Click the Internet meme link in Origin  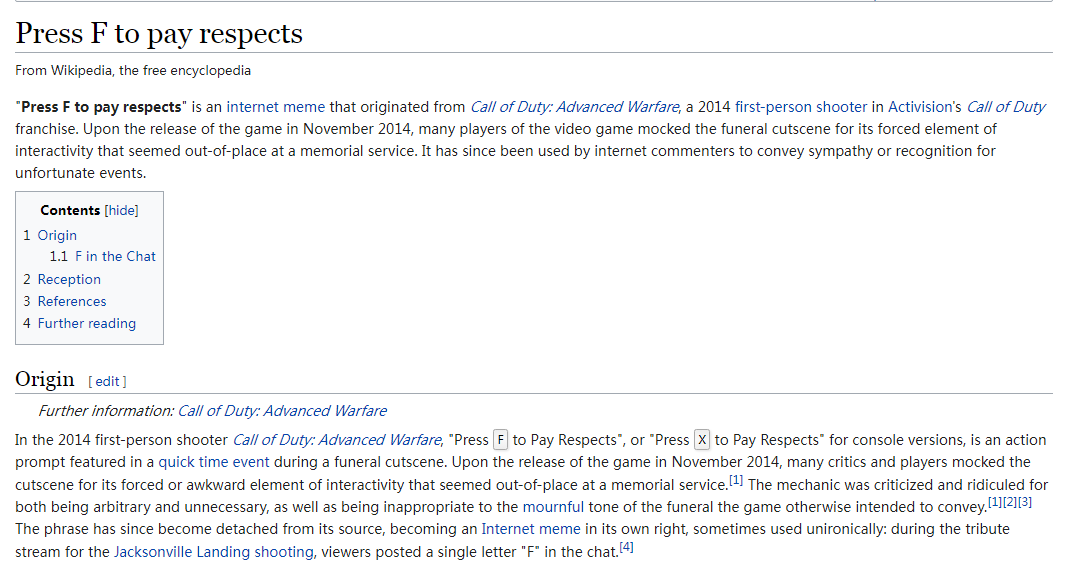coord(530,528)
